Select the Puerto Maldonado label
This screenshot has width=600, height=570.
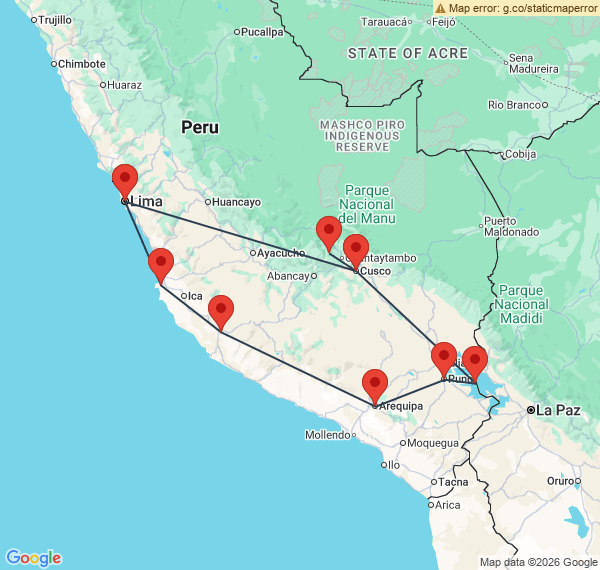point(513,227)
